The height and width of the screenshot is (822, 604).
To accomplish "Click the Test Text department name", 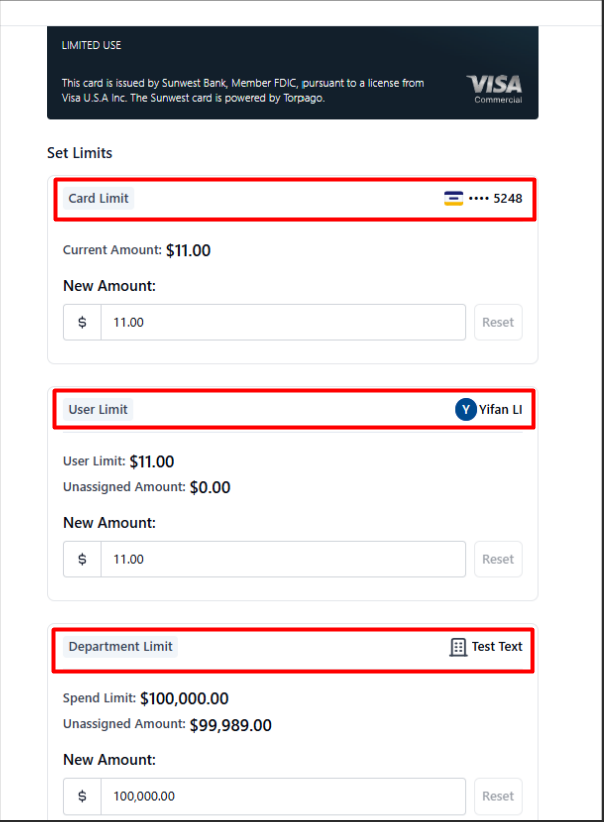I will tap(497, 647).
